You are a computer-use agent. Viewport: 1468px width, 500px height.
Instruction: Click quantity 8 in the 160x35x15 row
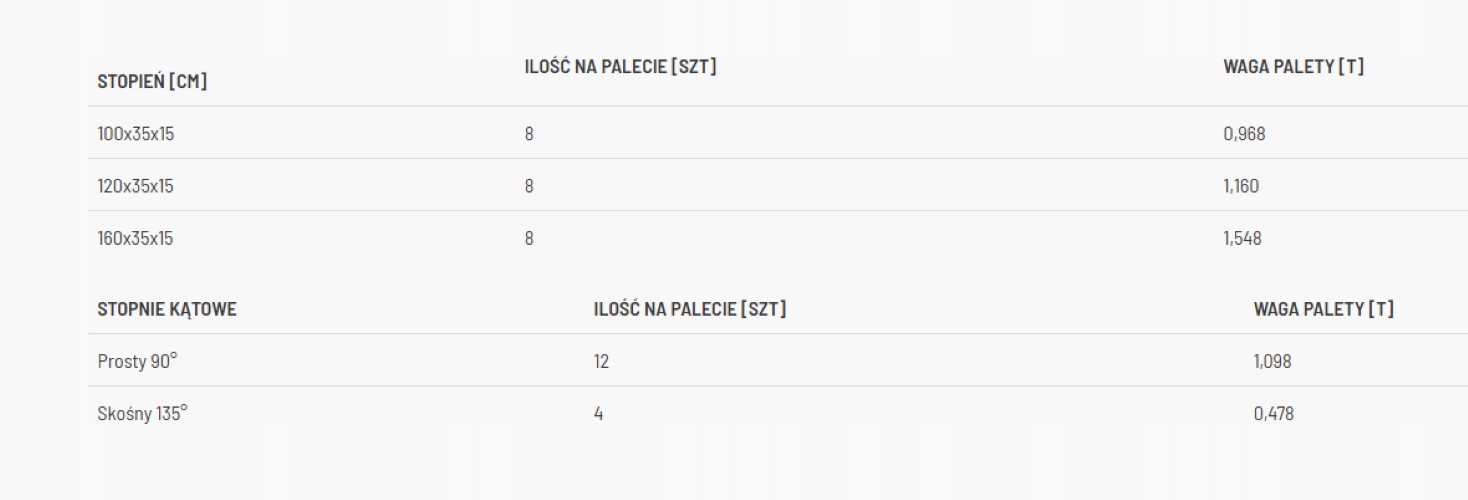point(529,238)
